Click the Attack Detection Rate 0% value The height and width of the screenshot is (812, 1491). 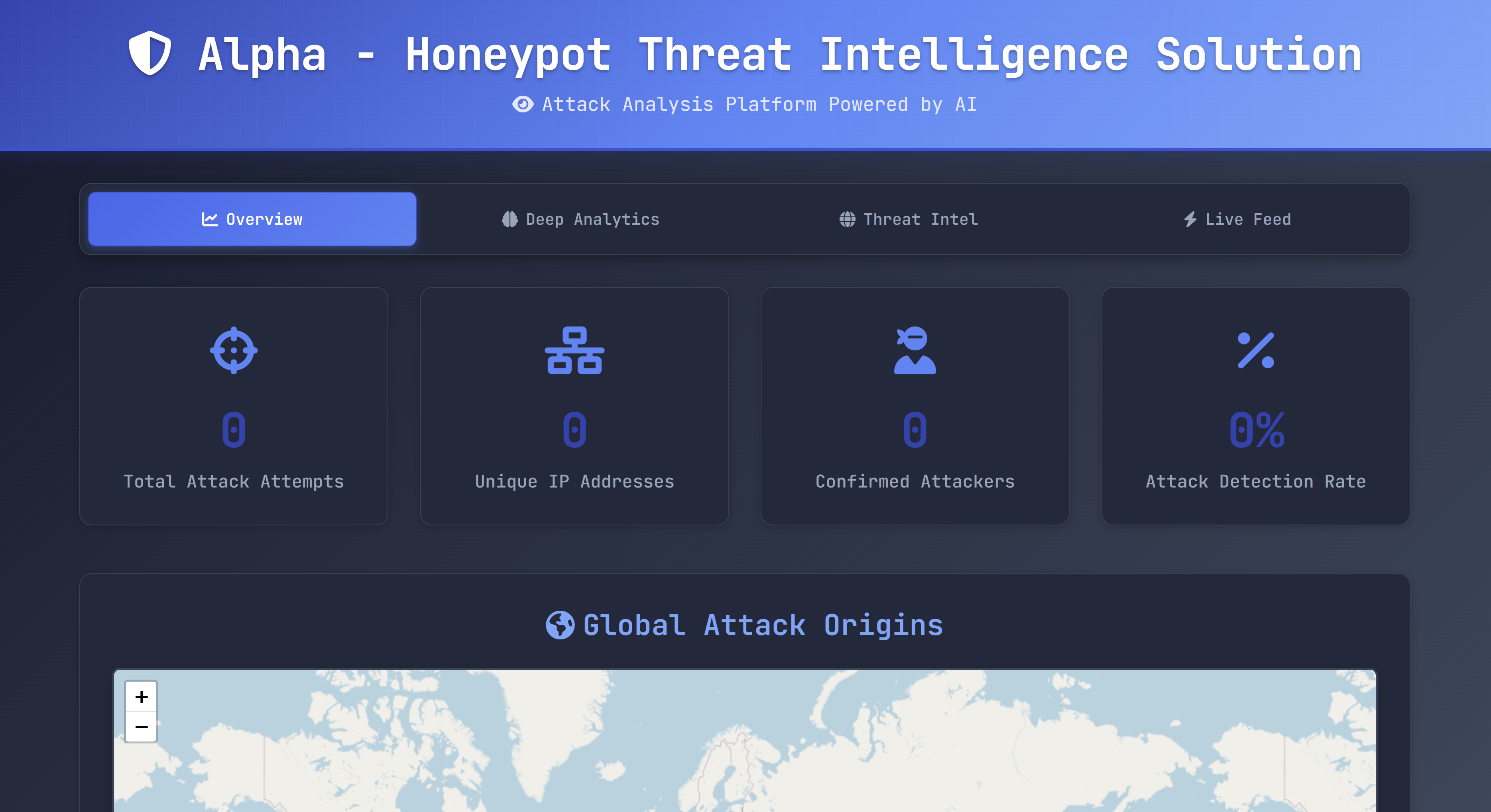coord(1256,430)
